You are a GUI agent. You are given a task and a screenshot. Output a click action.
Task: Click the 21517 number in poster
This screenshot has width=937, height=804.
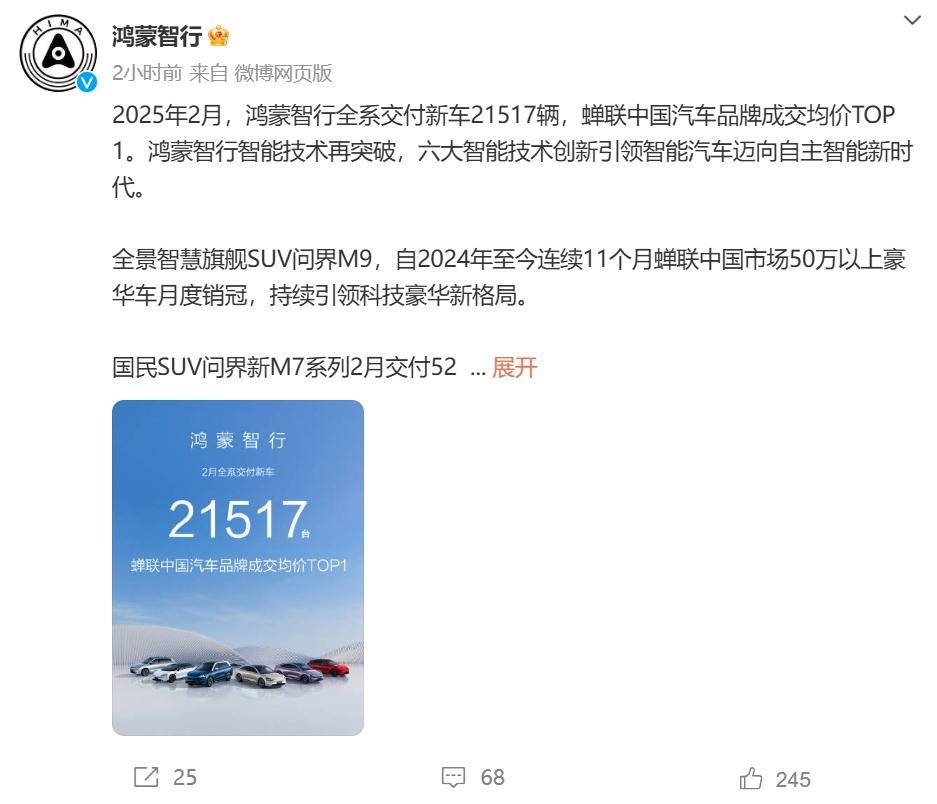(x=238, y=519)
